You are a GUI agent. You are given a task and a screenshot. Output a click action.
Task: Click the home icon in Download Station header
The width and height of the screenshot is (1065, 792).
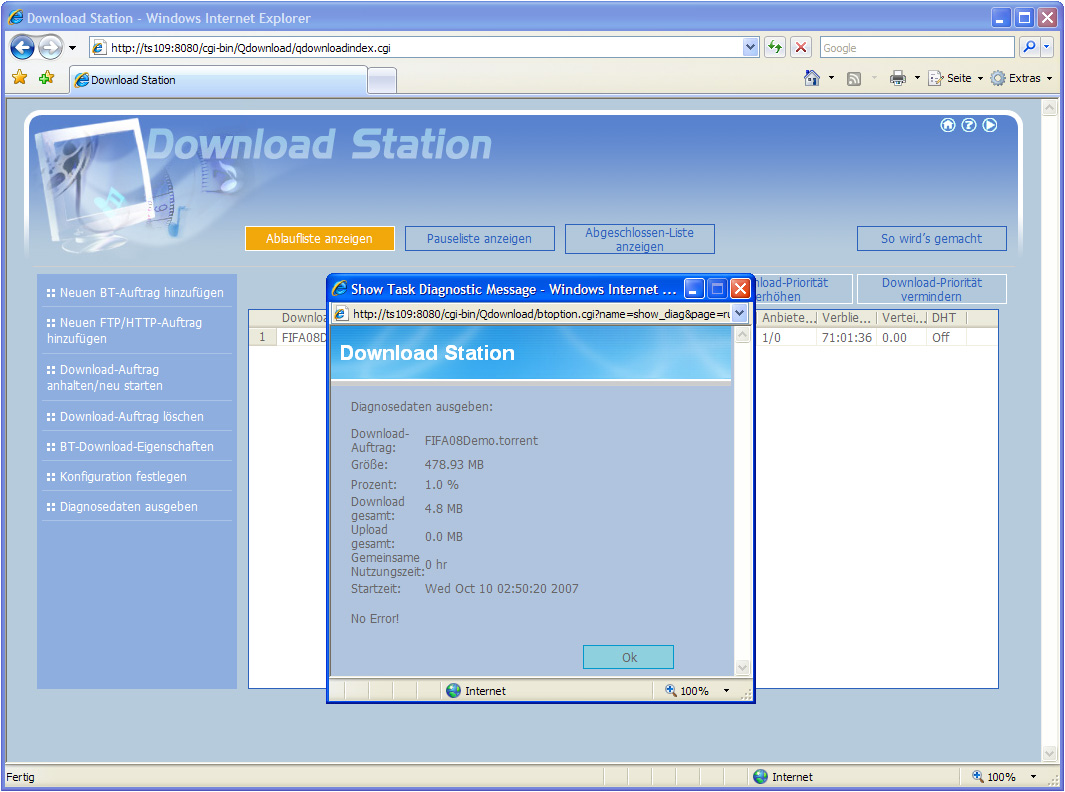(x=948, y=125)
